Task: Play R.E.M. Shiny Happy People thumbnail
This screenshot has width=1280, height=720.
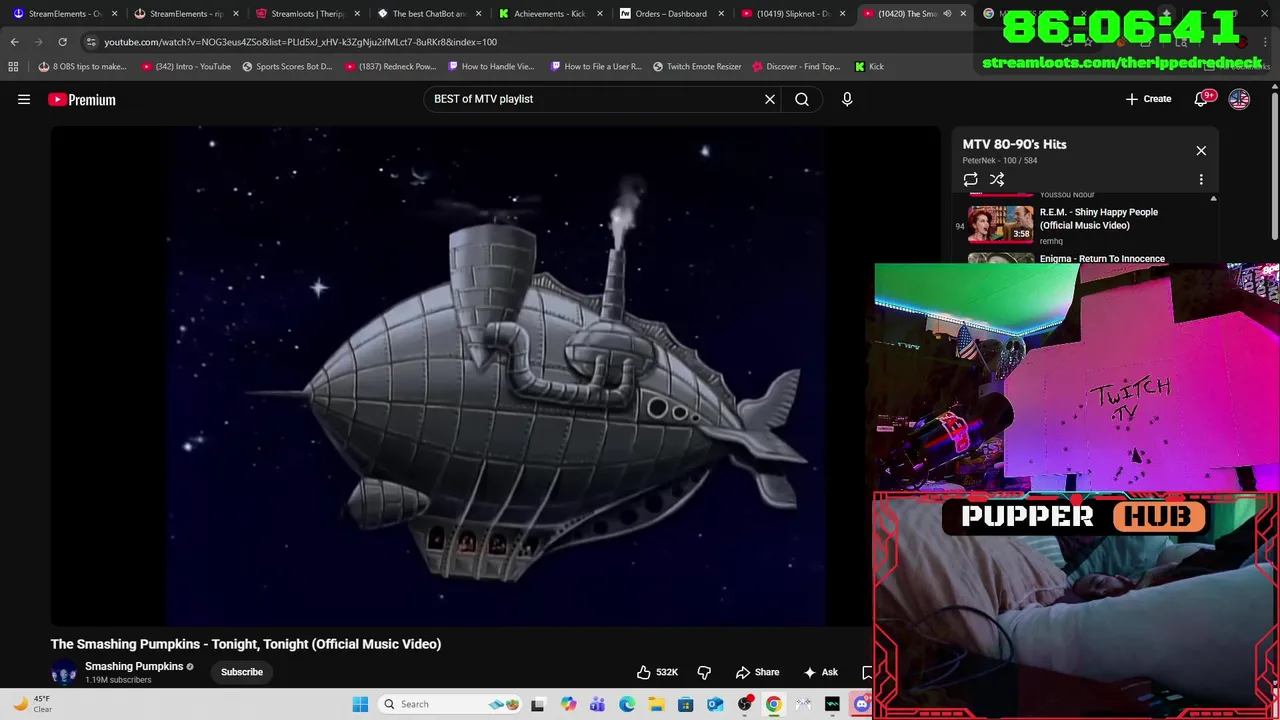Action: pos(1001,224)
